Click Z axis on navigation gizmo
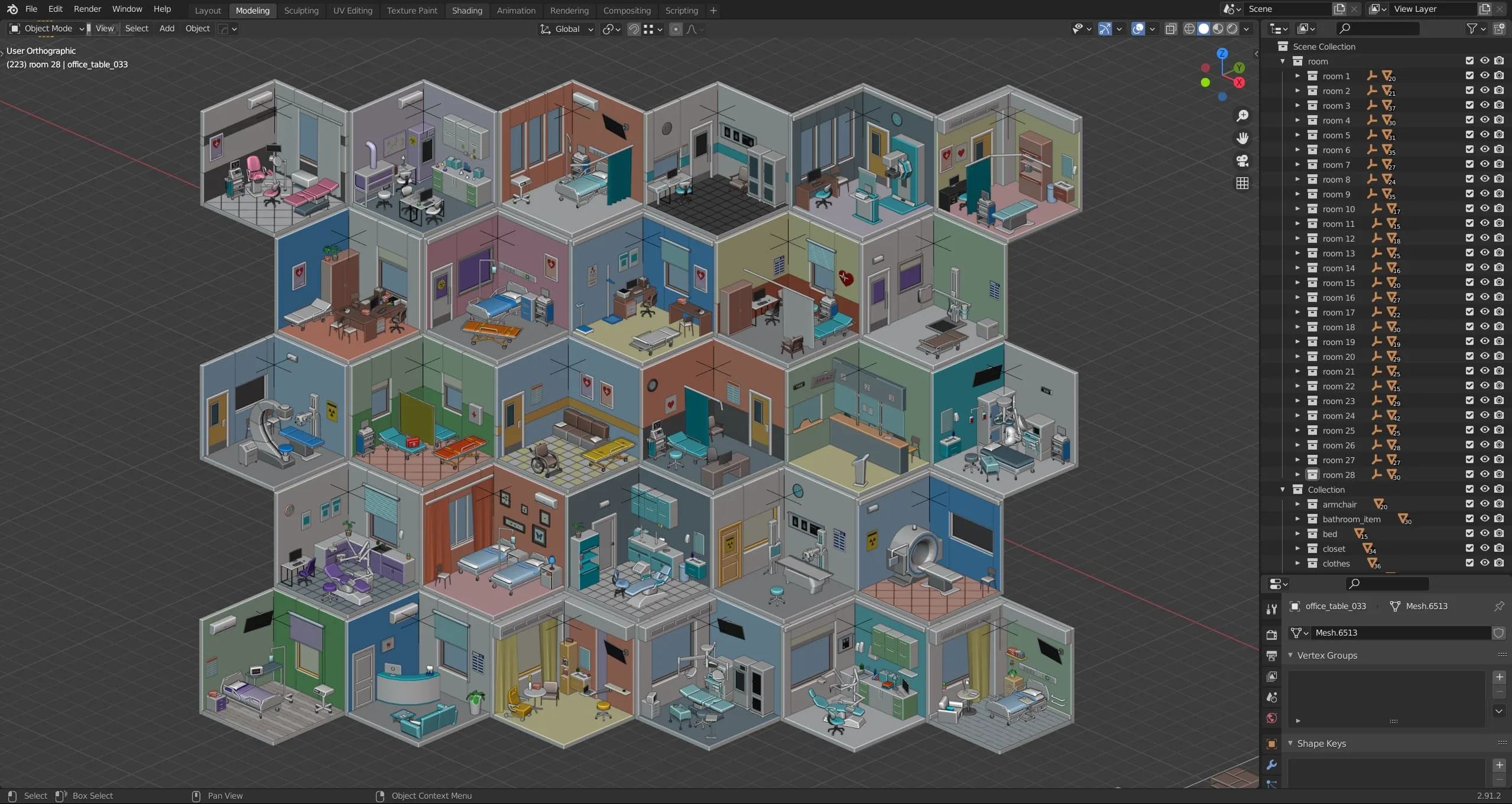The height and width of the screenshot is (804, 1512). click(1222, 53)
